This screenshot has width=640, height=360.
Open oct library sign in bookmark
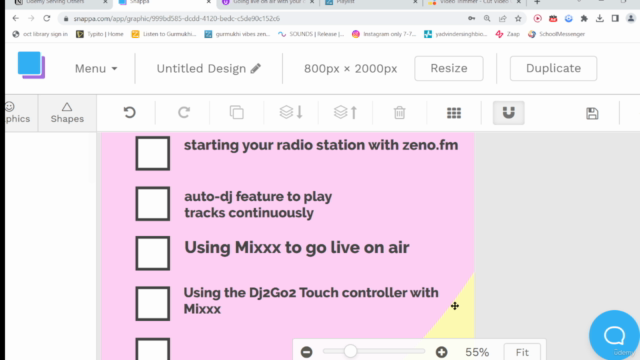(40, 34)
